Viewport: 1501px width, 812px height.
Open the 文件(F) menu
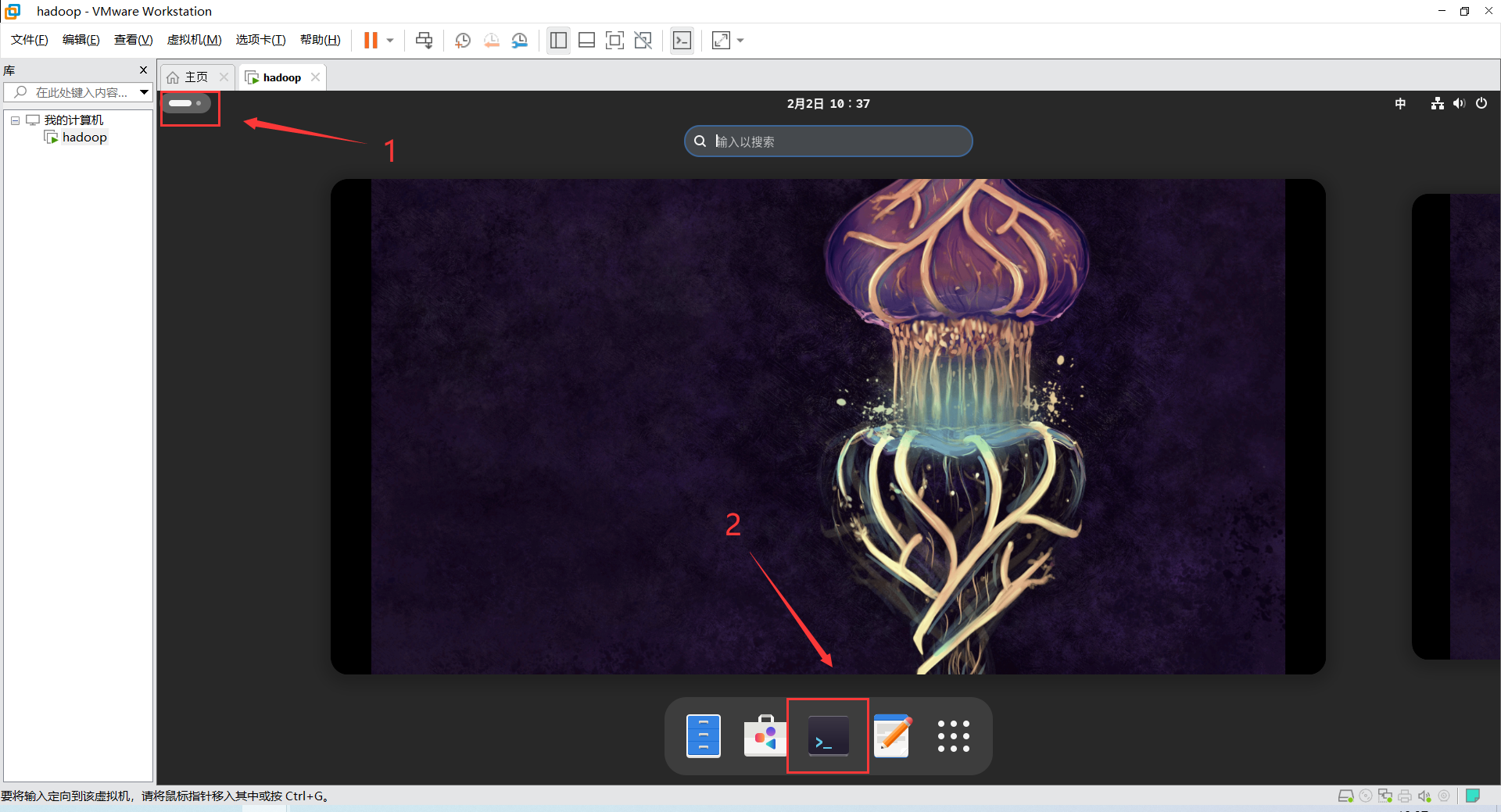(30, 40)
